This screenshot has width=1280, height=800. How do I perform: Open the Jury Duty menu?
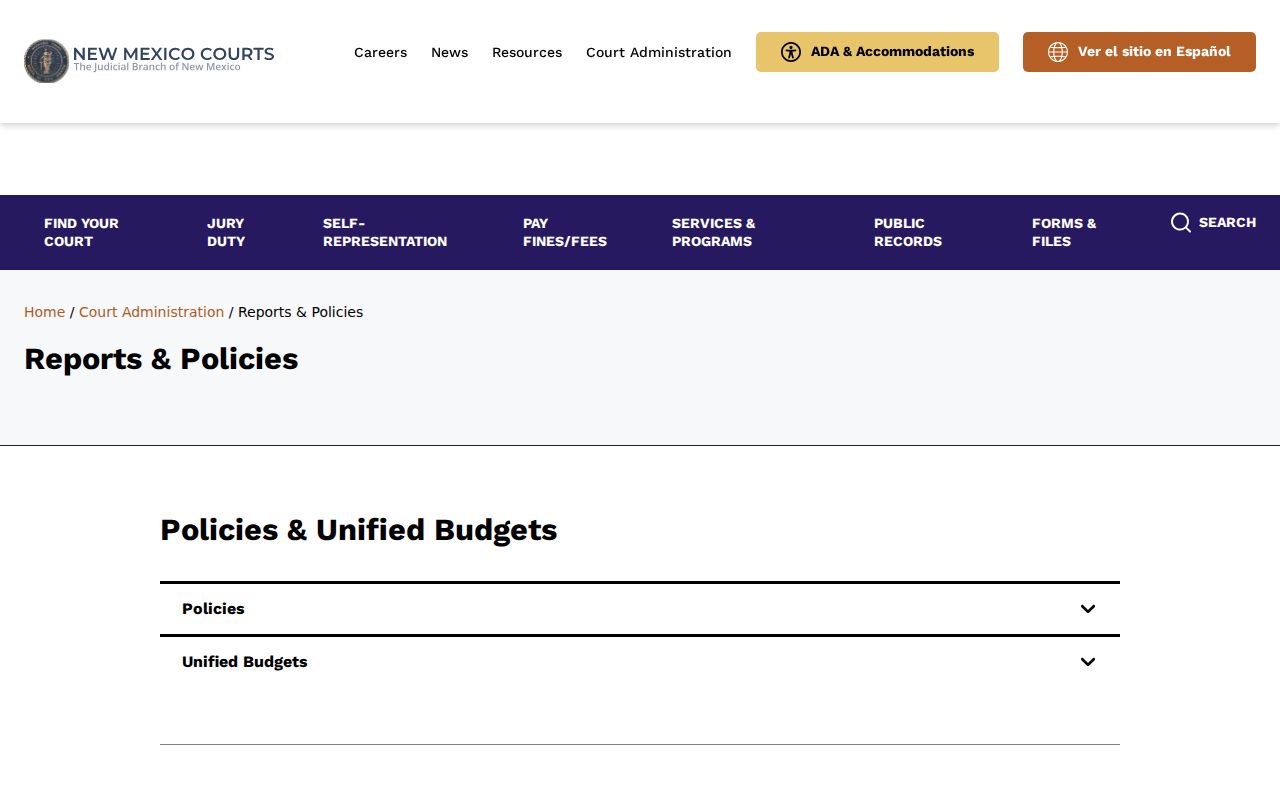[x=226, y=232]
